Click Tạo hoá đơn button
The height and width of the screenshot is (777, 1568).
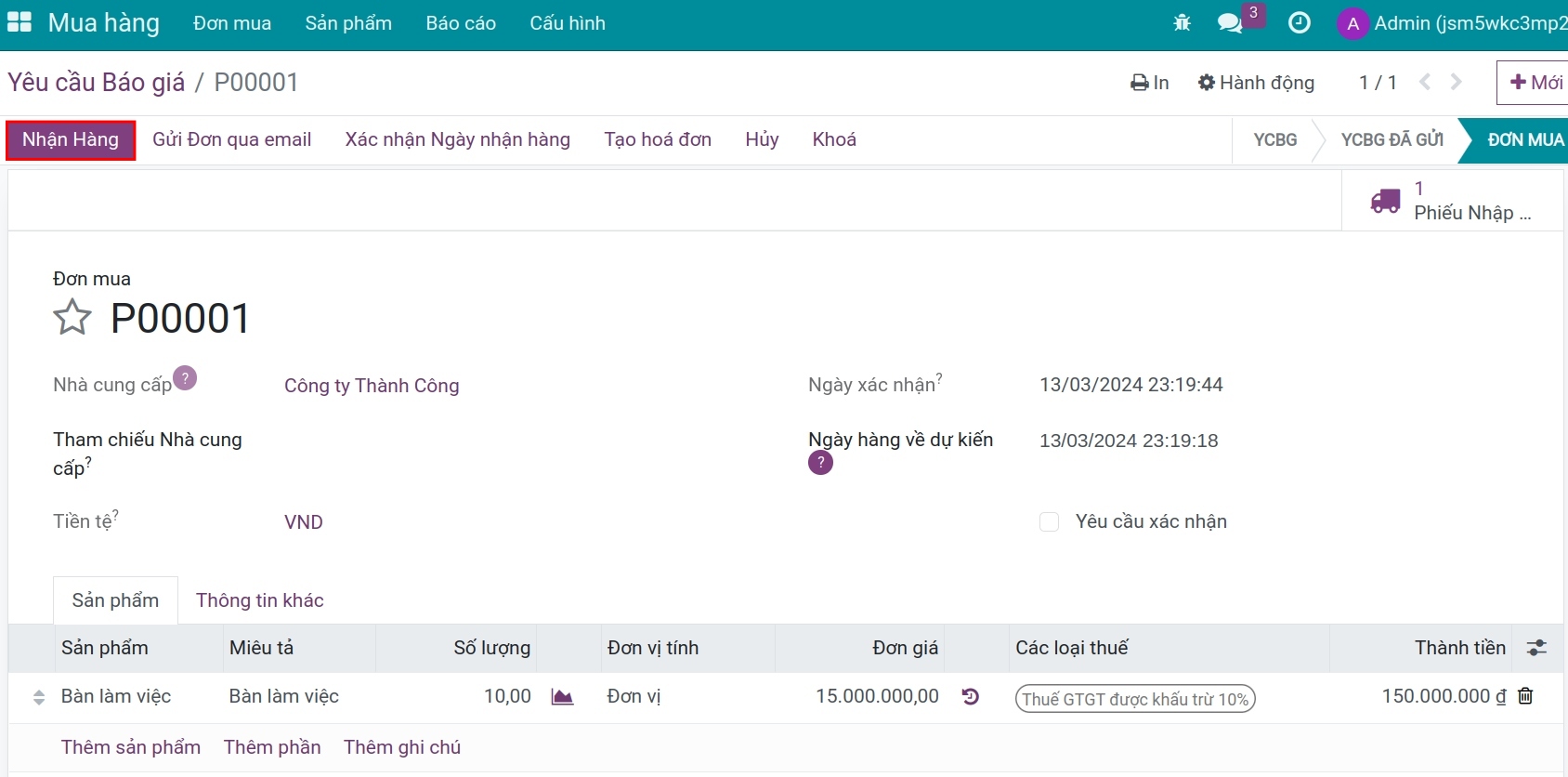pyautogui.click(x=658, y=139)
